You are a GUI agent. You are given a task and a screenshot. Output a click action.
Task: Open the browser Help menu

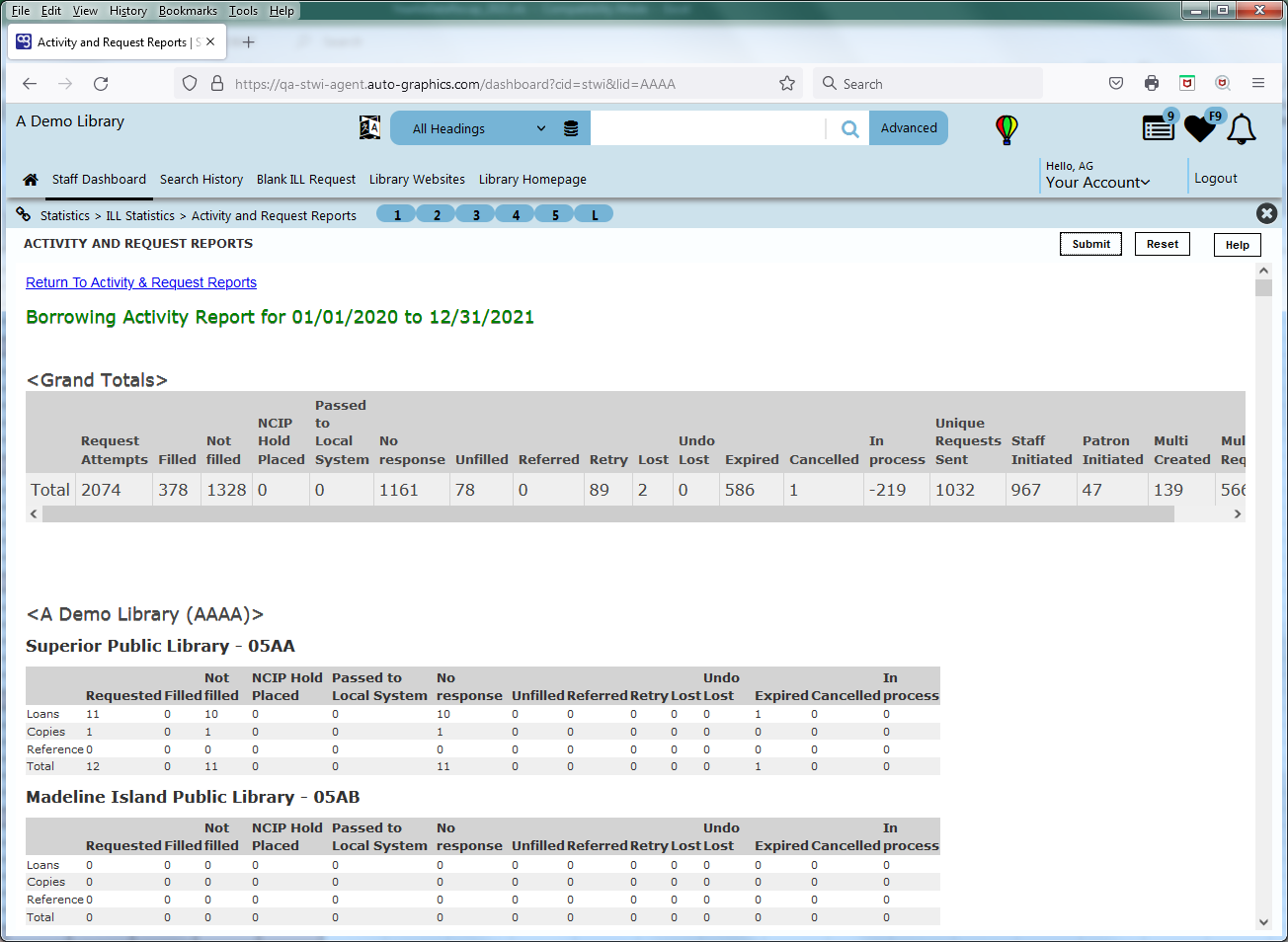tap(282, 11)
